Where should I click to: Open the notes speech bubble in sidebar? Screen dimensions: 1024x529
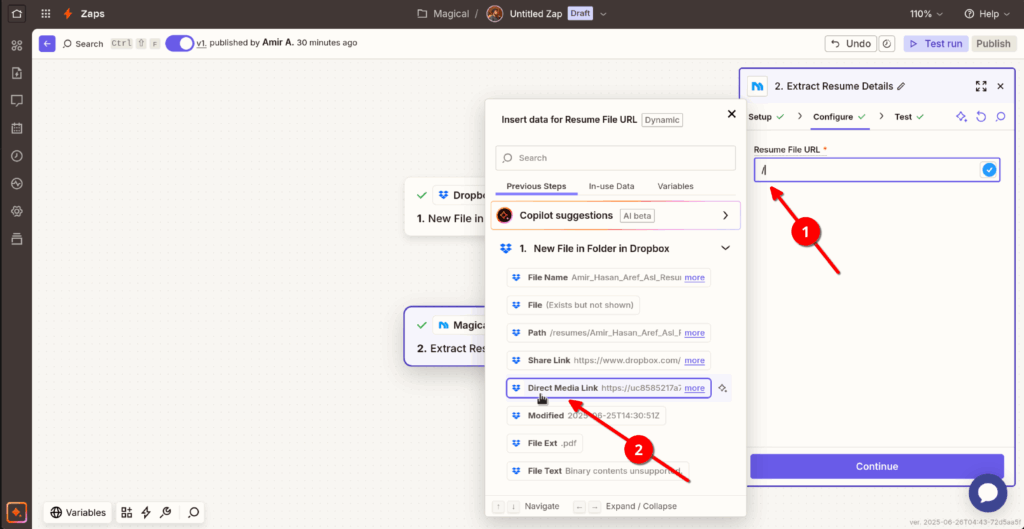click(17, 101)
